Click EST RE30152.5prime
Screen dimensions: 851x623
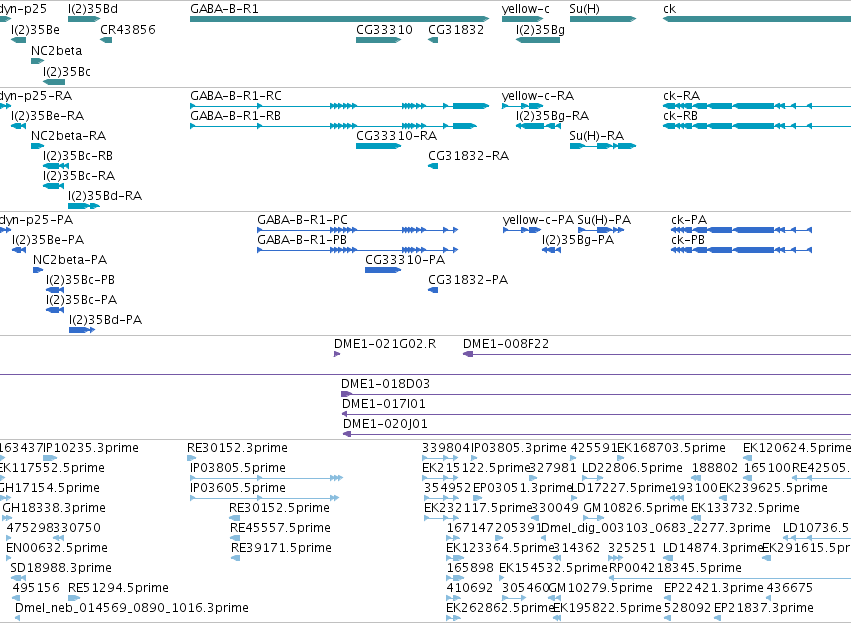pos(280,509)
